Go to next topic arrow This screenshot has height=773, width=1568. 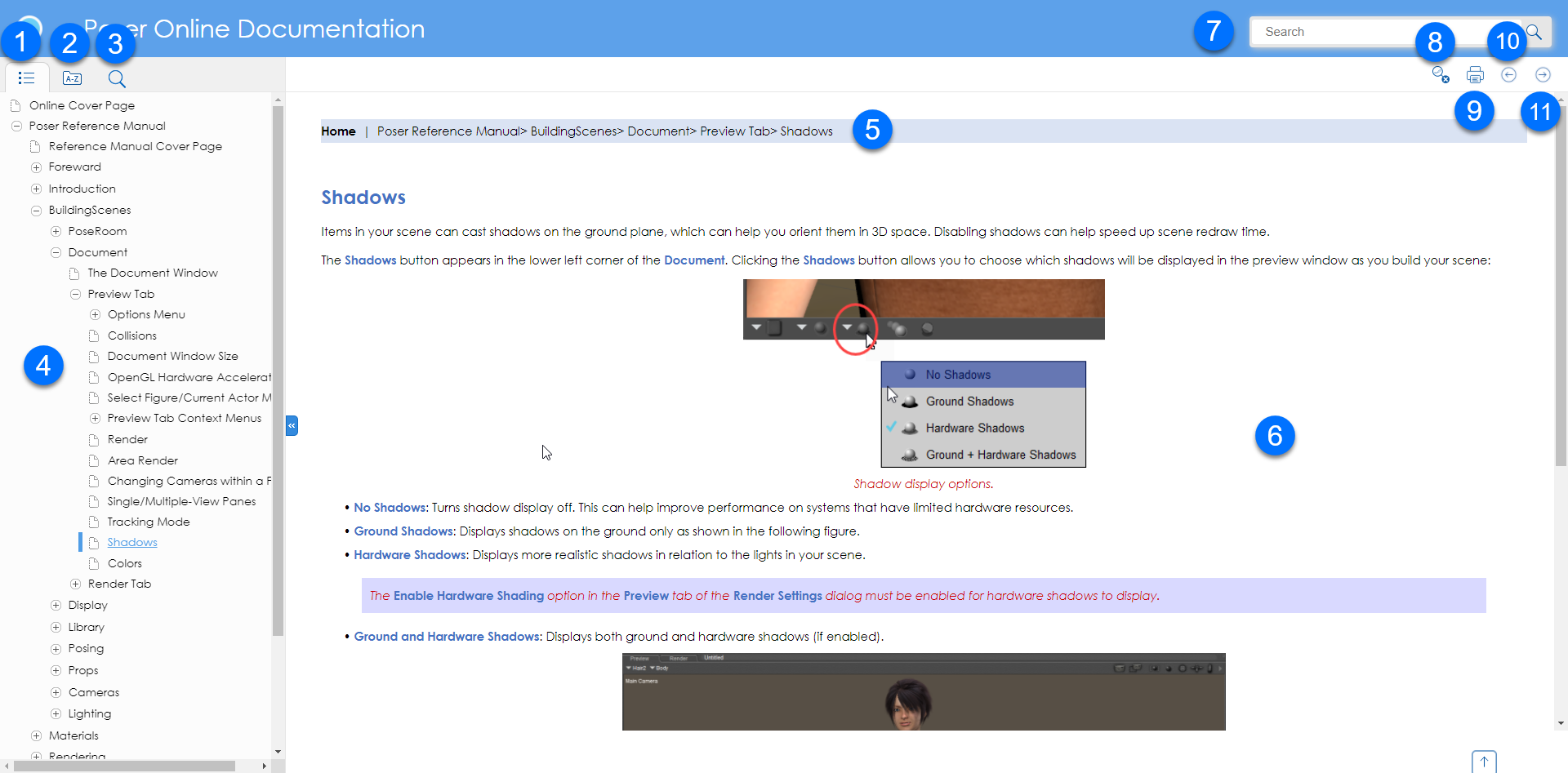click(1543, 75)
